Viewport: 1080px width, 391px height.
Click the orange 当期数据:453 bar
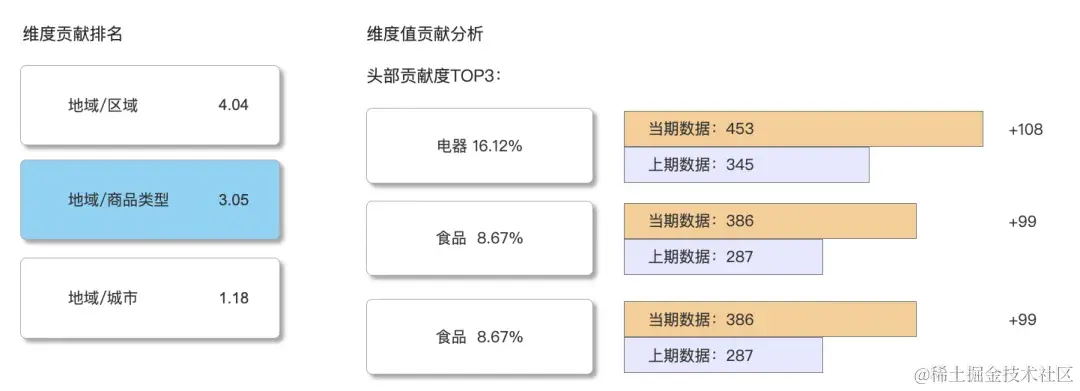coord(803,129)
